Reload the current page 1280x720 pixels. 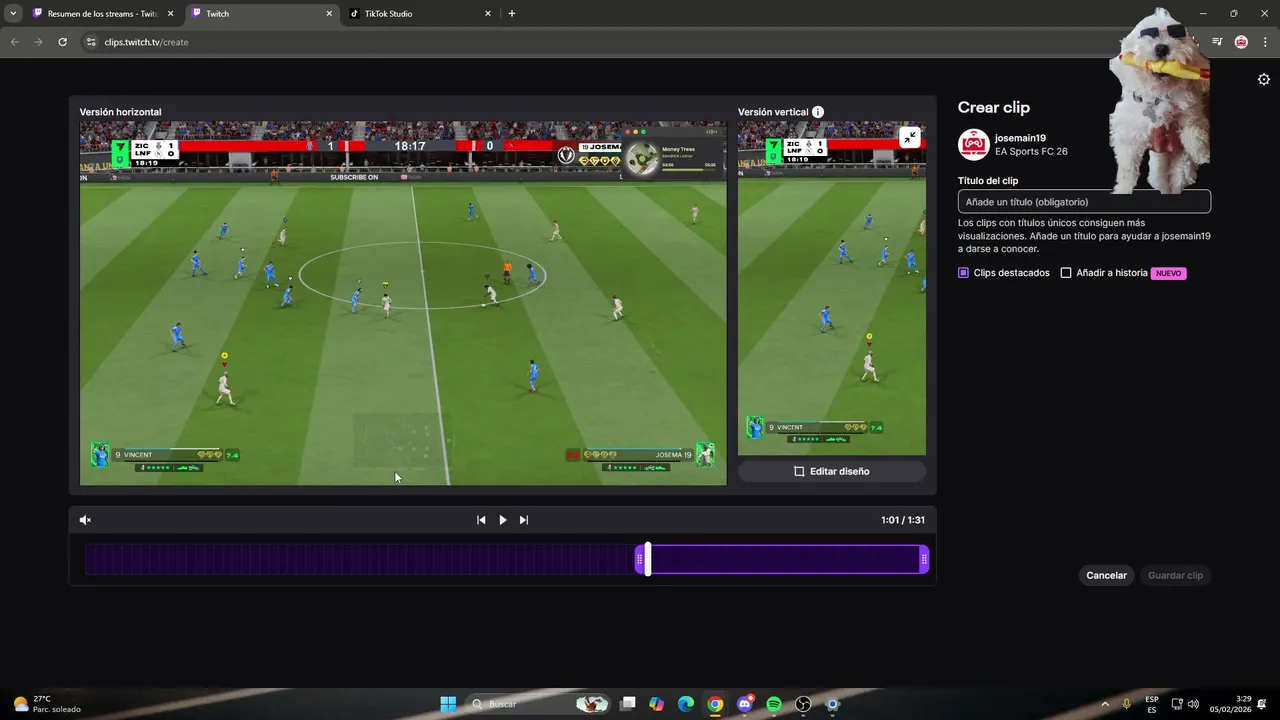click(62, 42)
